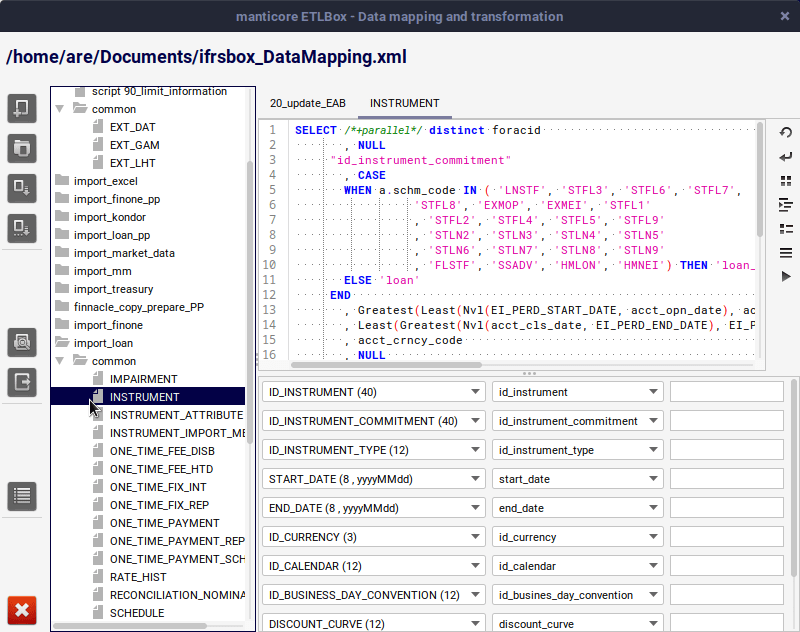Open the START_DATE (8, yyyyMMdd) dropdown
Viewport: 800px width, 632px height.
pyautogui.click(x=374, y=479)
